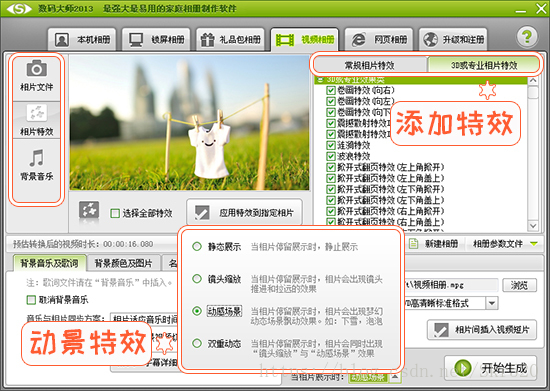The width and height of the screenshot is (550, 391).
Task: Click the random effects dice icon
Action: coord(89,211)
